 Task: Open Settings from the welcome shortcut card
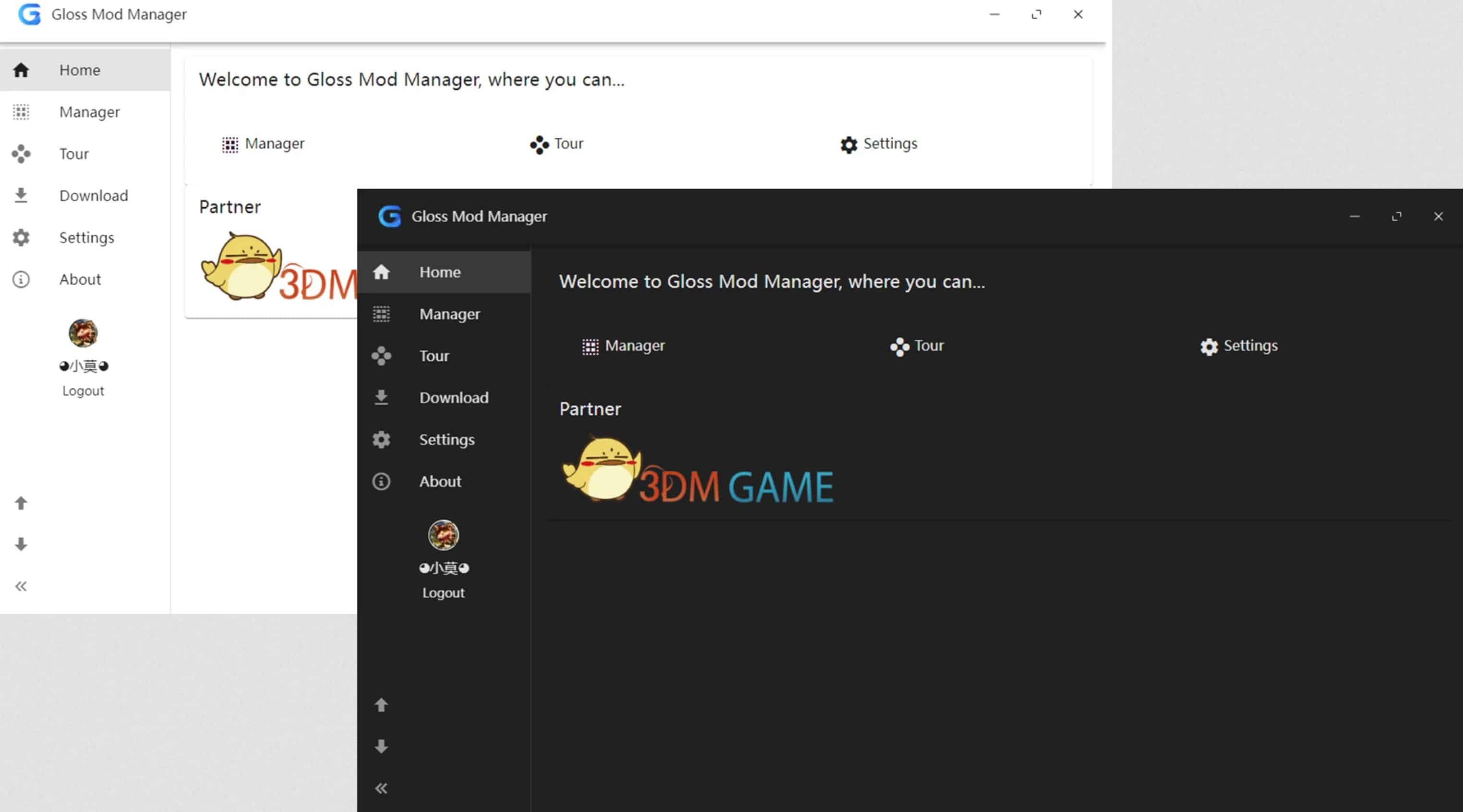coord(1238,346)
